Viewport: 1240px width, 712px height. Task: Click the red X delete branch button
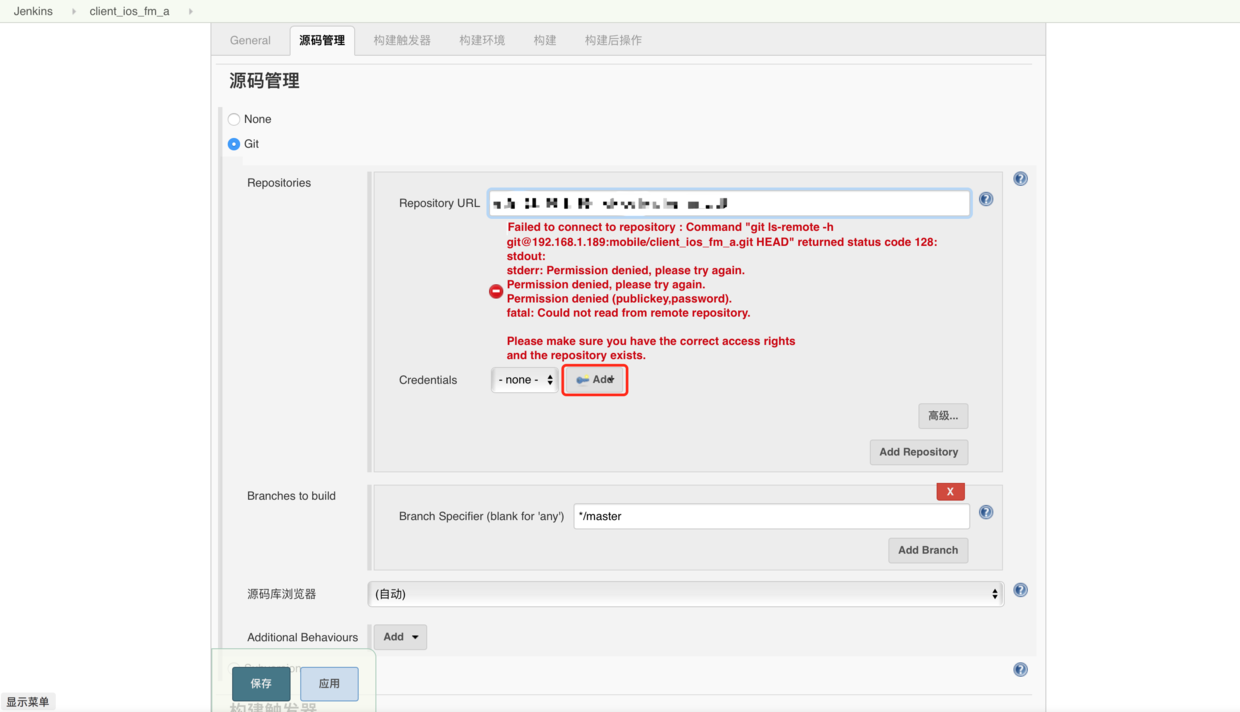(x=950, y=492)
